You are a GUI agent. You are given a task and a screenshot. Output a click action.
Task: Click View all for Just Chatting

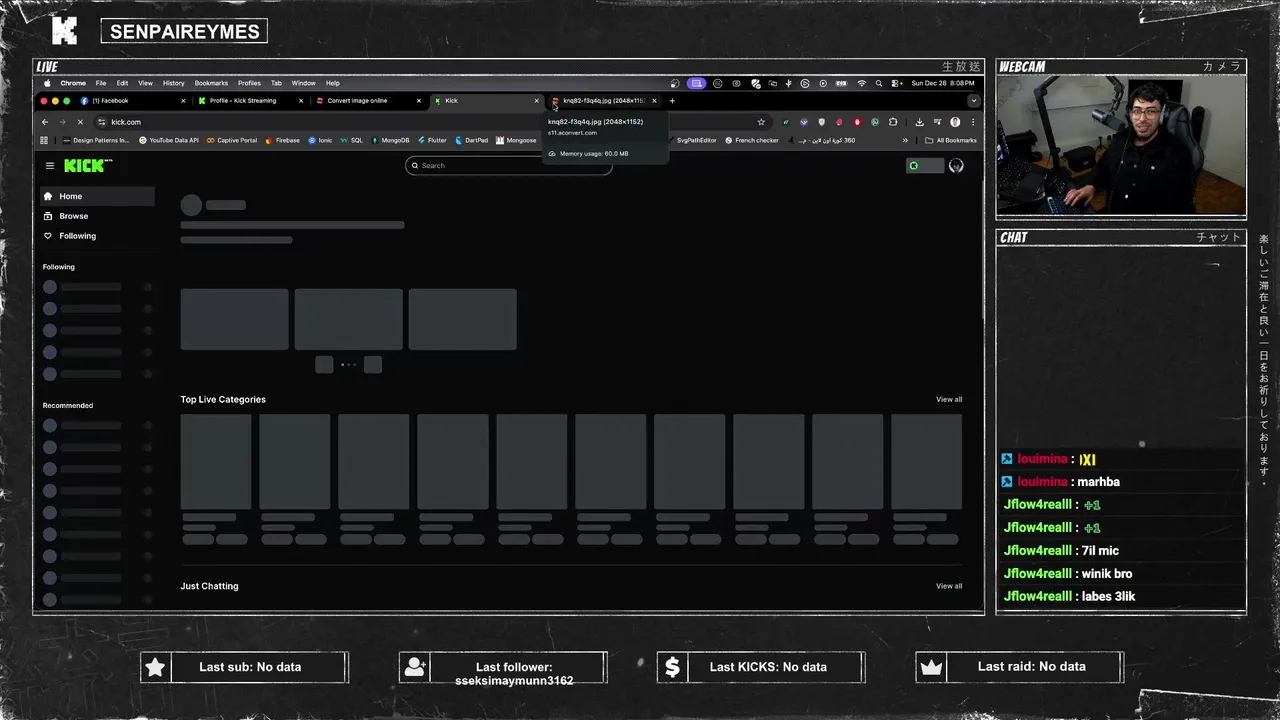pos(949,586)
